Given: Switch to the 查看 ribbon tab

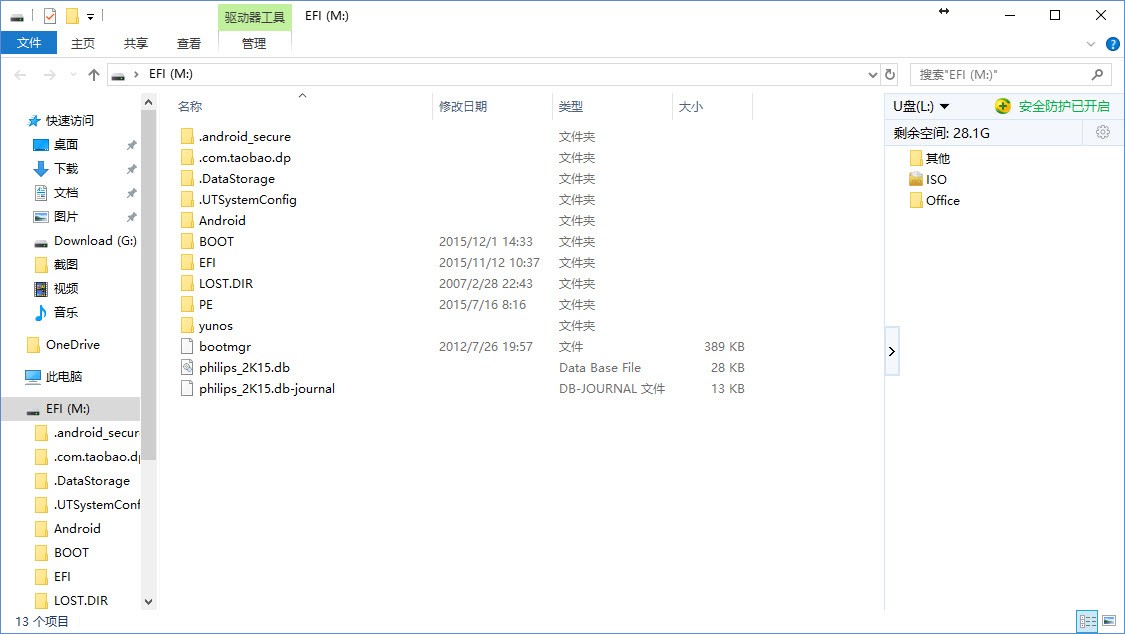Looking at the screenshot, I should point(189,43).
